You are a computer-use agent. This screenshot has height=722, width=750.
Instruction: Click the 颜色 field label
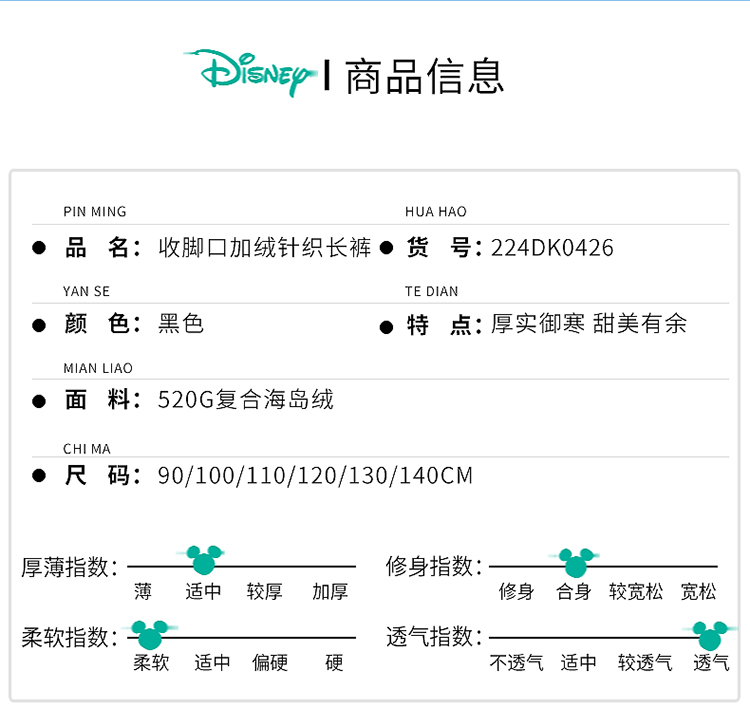102,323
